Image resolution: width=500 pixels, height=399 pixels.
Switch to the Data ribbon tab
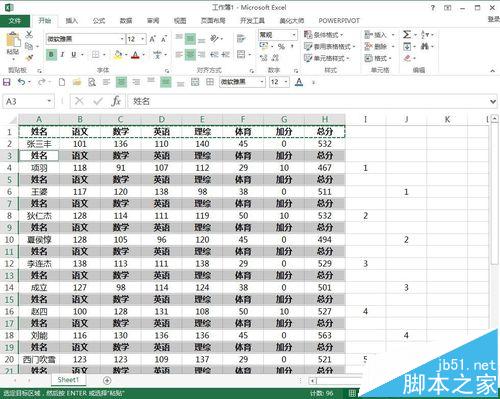(x=126, y=21)
